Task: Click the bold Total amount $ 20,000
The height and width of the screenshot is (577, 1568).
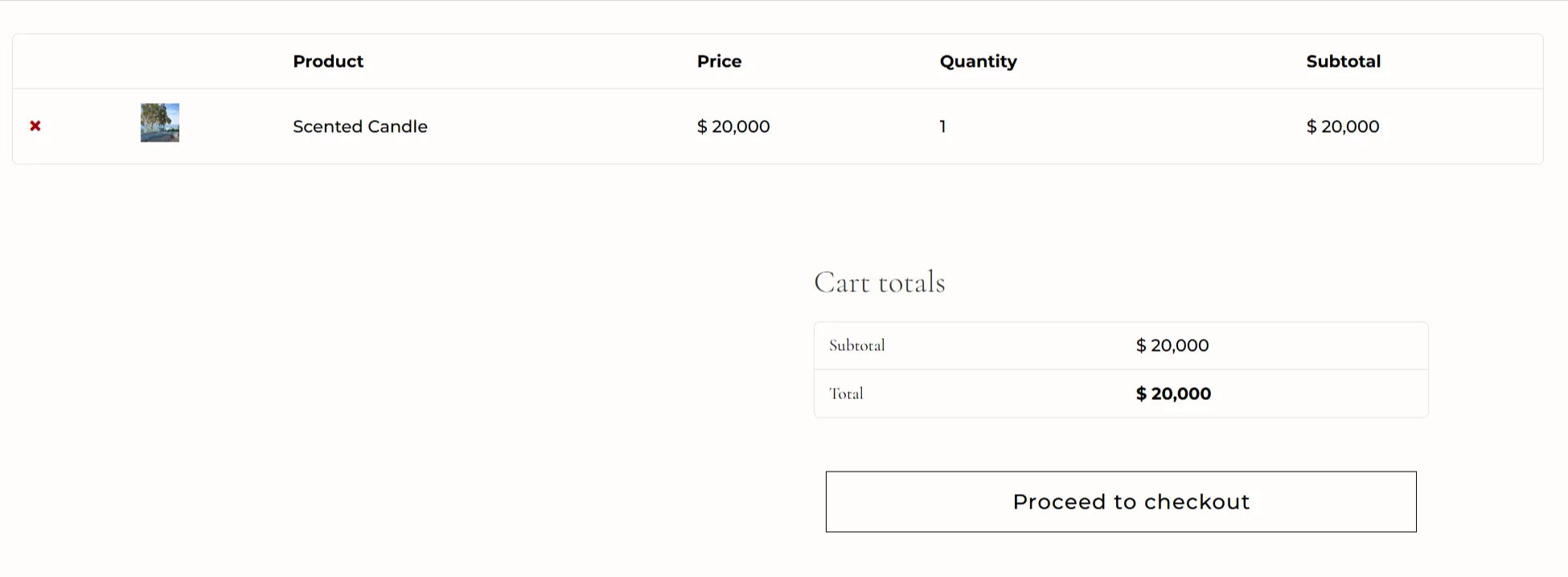Action: pyautogui.click(x=1173, y=394)
